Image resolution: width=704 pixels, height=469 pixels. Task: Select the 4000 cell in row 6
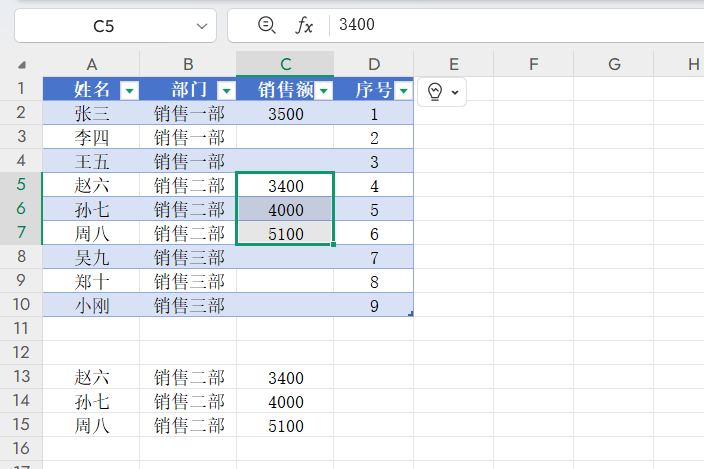[x=285, y=210]
